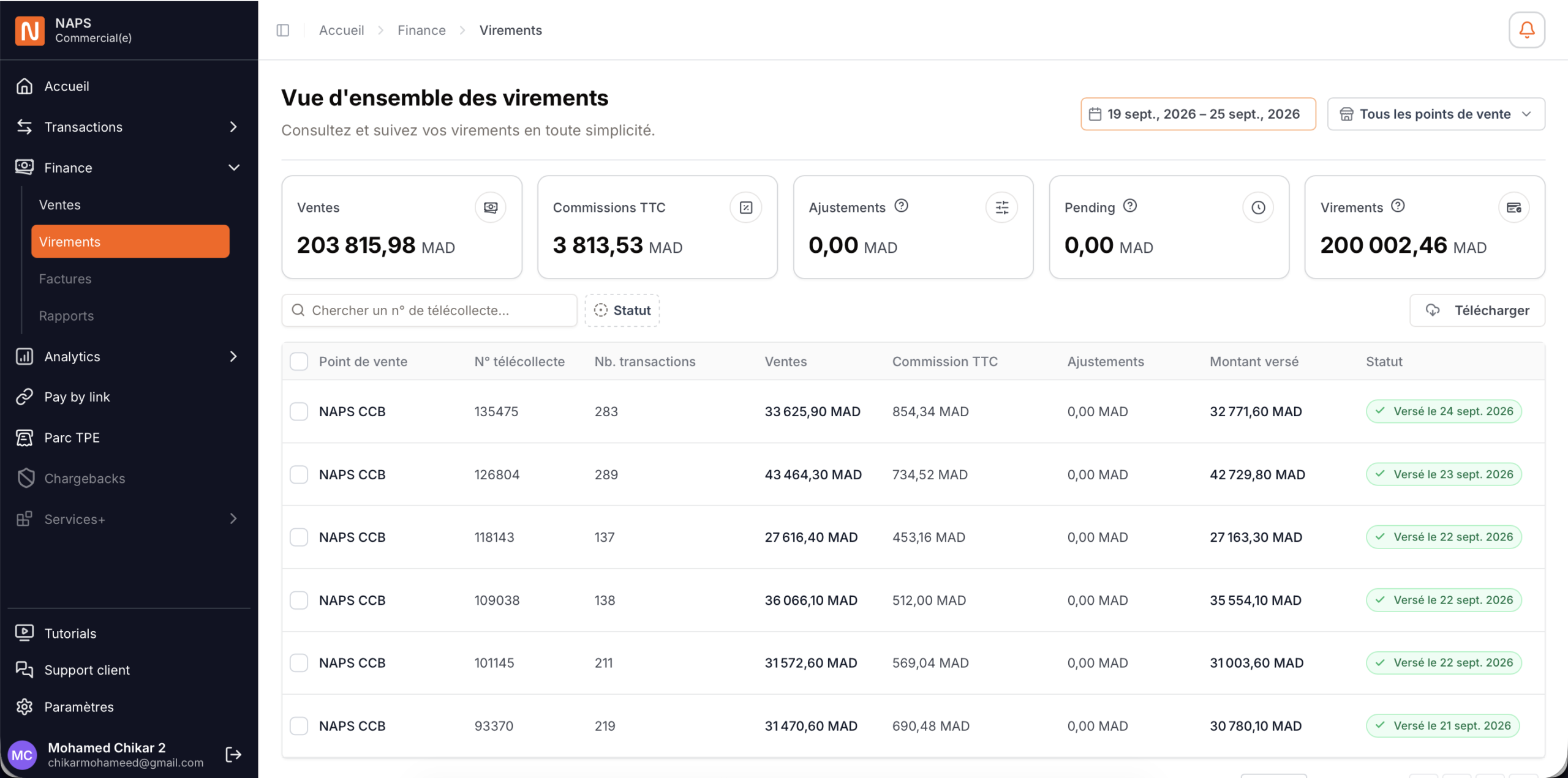Click the Ajustements sliders icon
Image resolution: width=1568 pixels, height=778 pixels.
point(1002,208)
